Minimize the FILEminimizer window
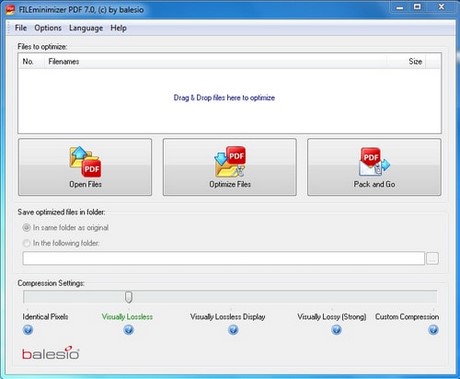The image size is (460, 379). [400, 7]
